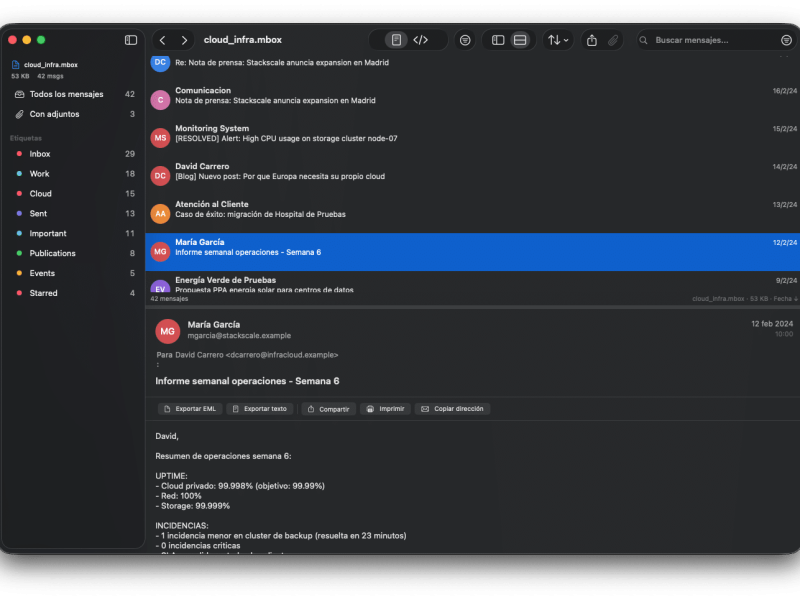Viewport: 800px width, 600px height.
Task: Click the forward navigation chevron
Action: coord(184,40)
